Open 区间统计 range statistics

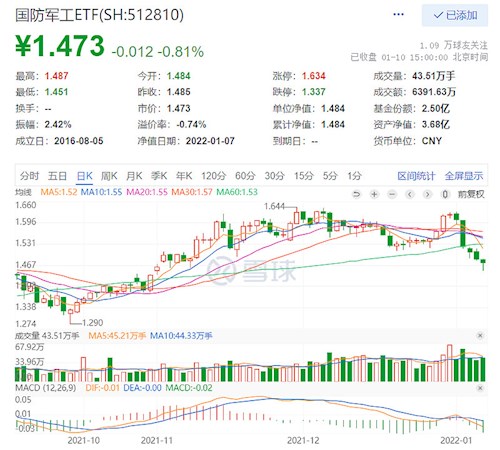click(416, 176)
